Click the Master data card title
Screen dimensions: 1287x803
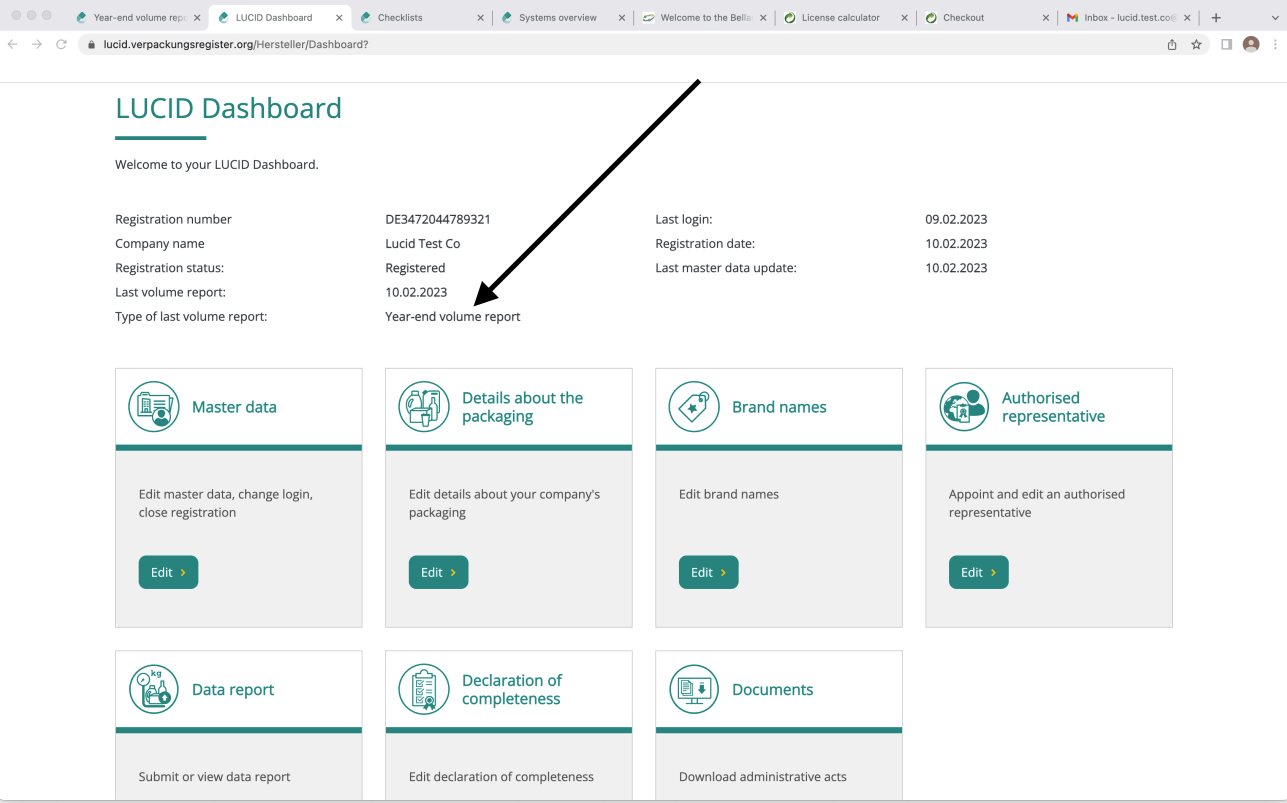(234, 407)
